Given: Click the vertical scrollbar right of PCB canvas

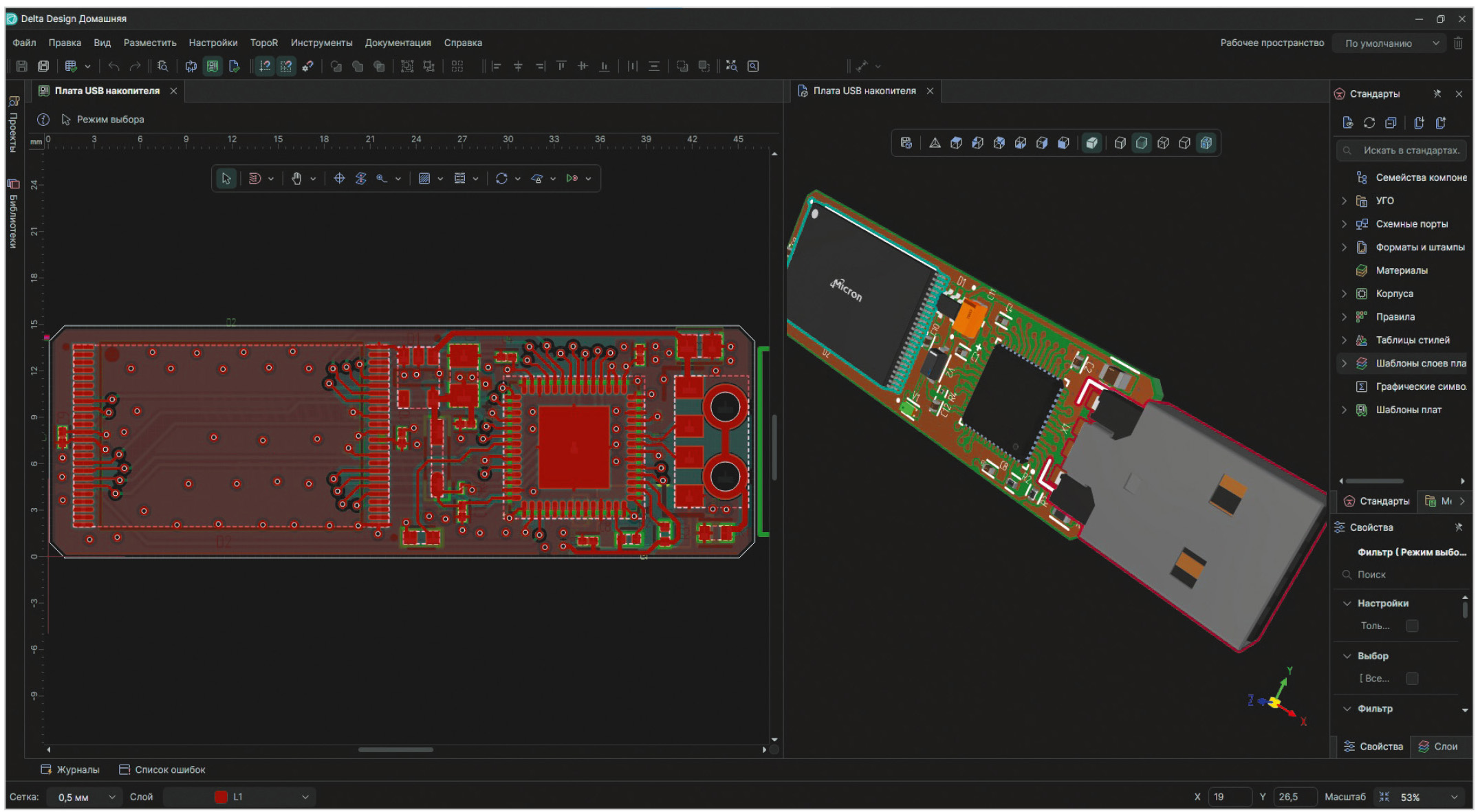Looking at the screenshot, I should (774, 447).
